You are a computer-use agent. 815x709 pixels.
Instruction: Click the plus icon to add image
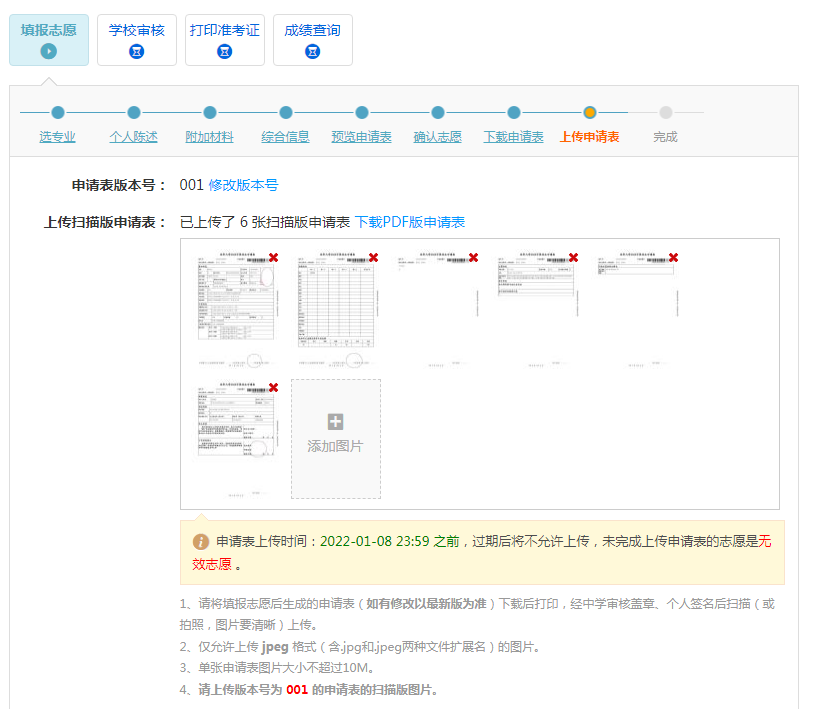pos(336,422)
